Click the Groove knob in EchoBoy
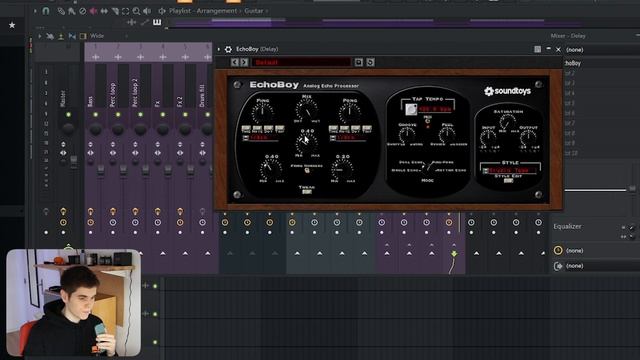This screenshot has width=640, height=360. point(407,135)
